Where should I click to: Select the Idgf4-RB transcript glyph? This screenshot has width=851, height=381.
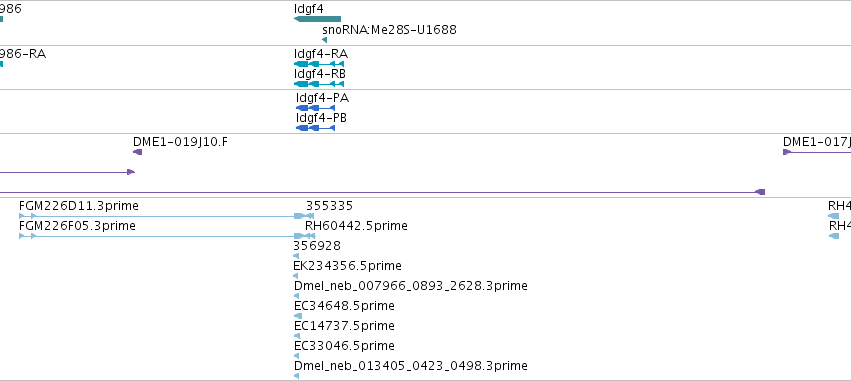click(319, 84)
